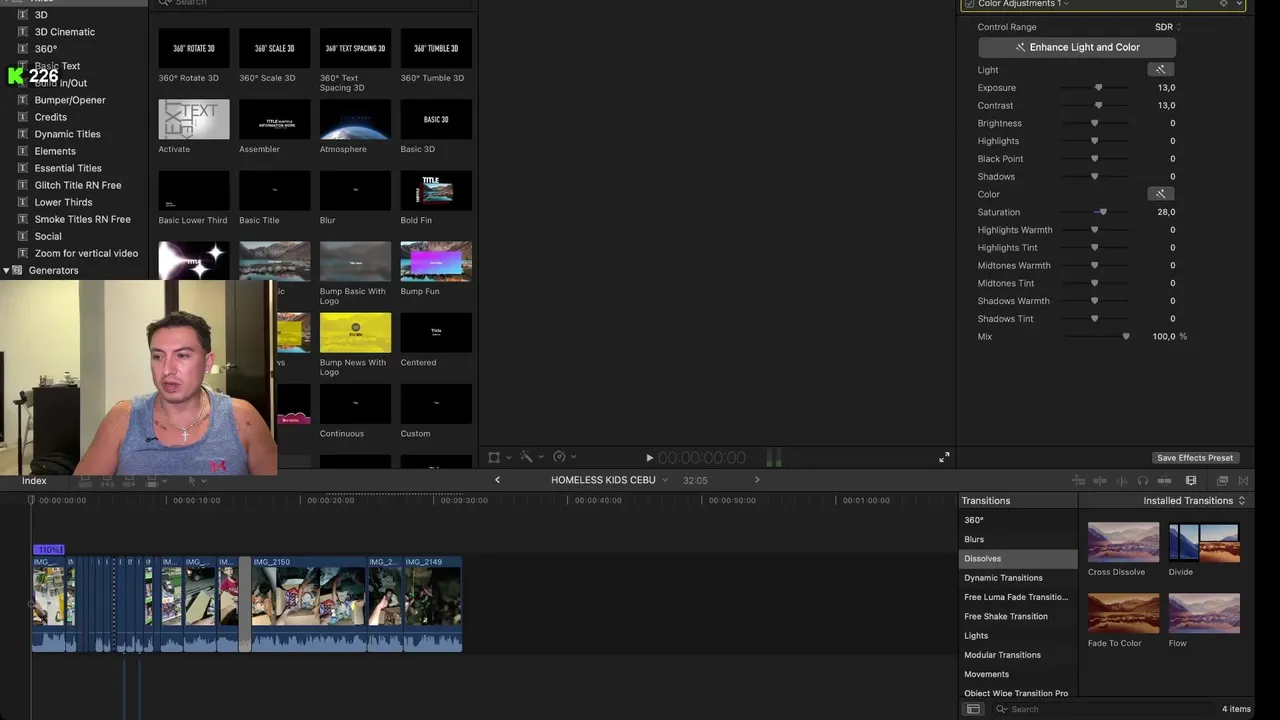Image resolution: width=1280 pixels, height=720 pixels.
Task: Open clip appearance filmstrip icon
Action: tap(1191, 481)
